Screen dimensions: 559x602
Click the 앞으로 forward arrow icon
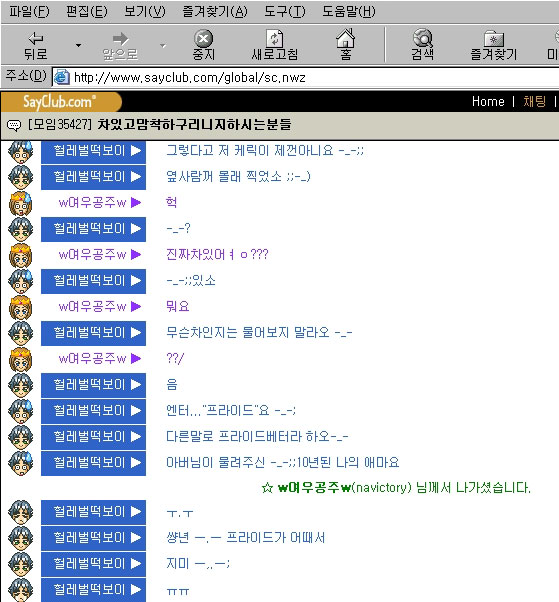(x=120, y=38)
